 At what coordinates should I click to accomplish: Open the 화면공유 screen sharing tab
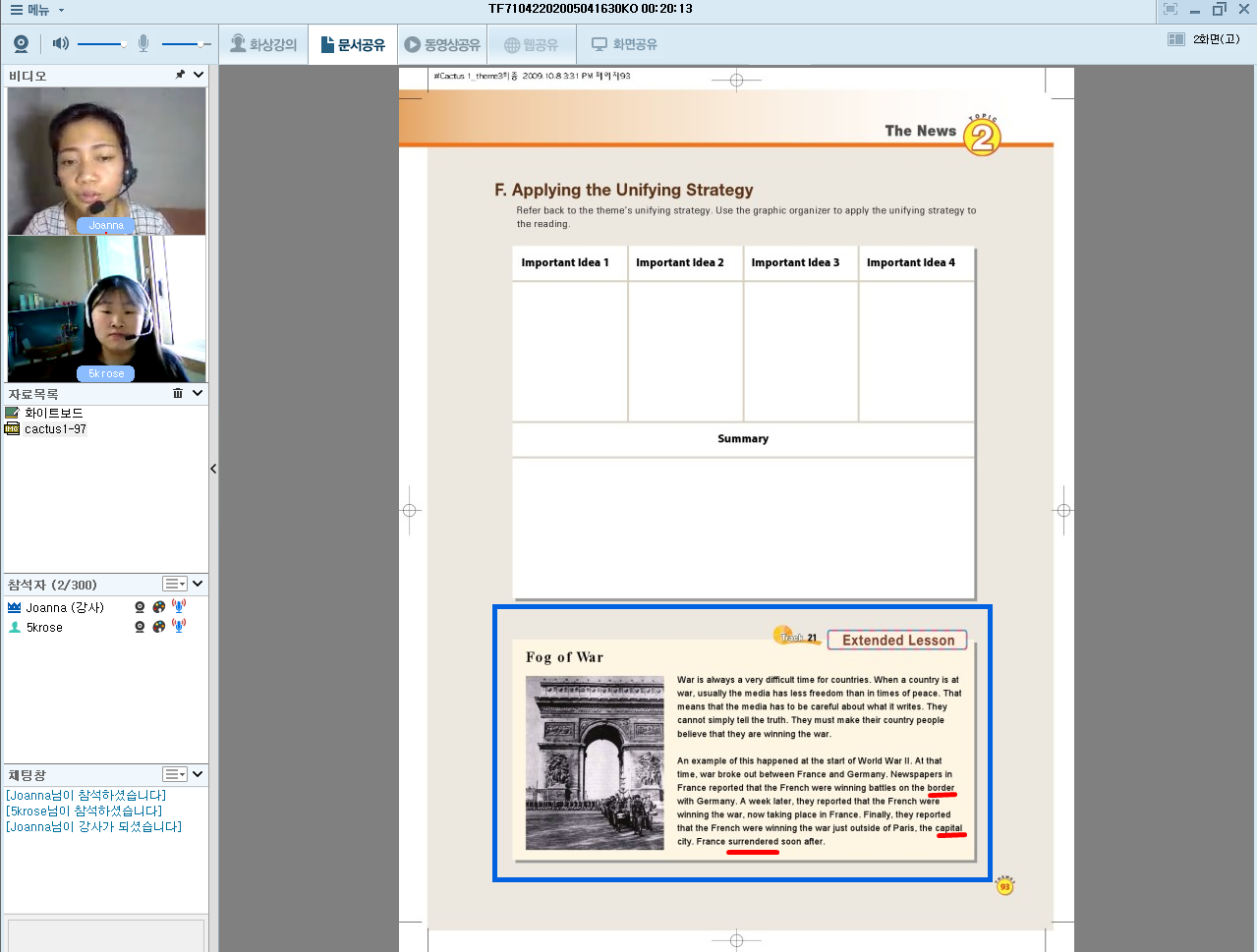[624, 45]
